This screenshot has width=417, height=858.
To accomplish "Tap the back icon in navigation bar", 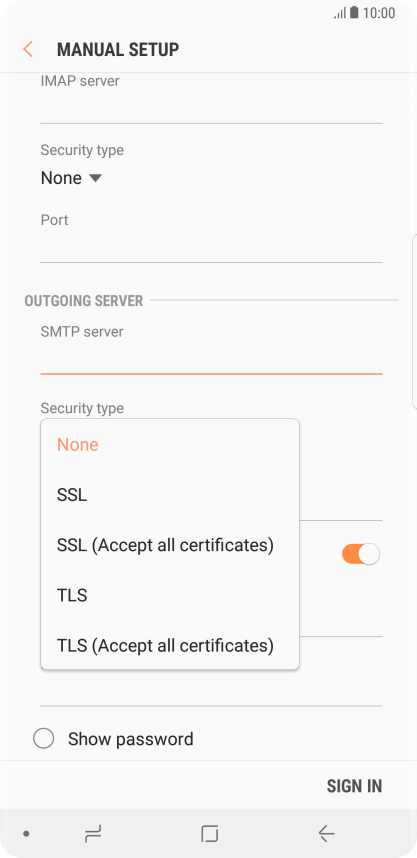I will pyautogui.click(x=326, y=834).
